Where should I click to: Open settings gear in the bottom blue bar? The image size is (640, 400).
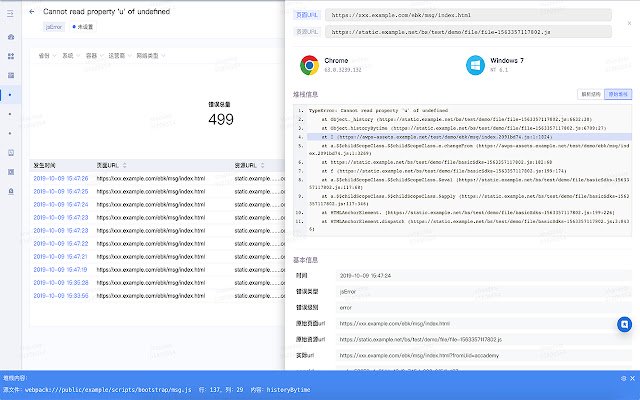tap(623, 378)
